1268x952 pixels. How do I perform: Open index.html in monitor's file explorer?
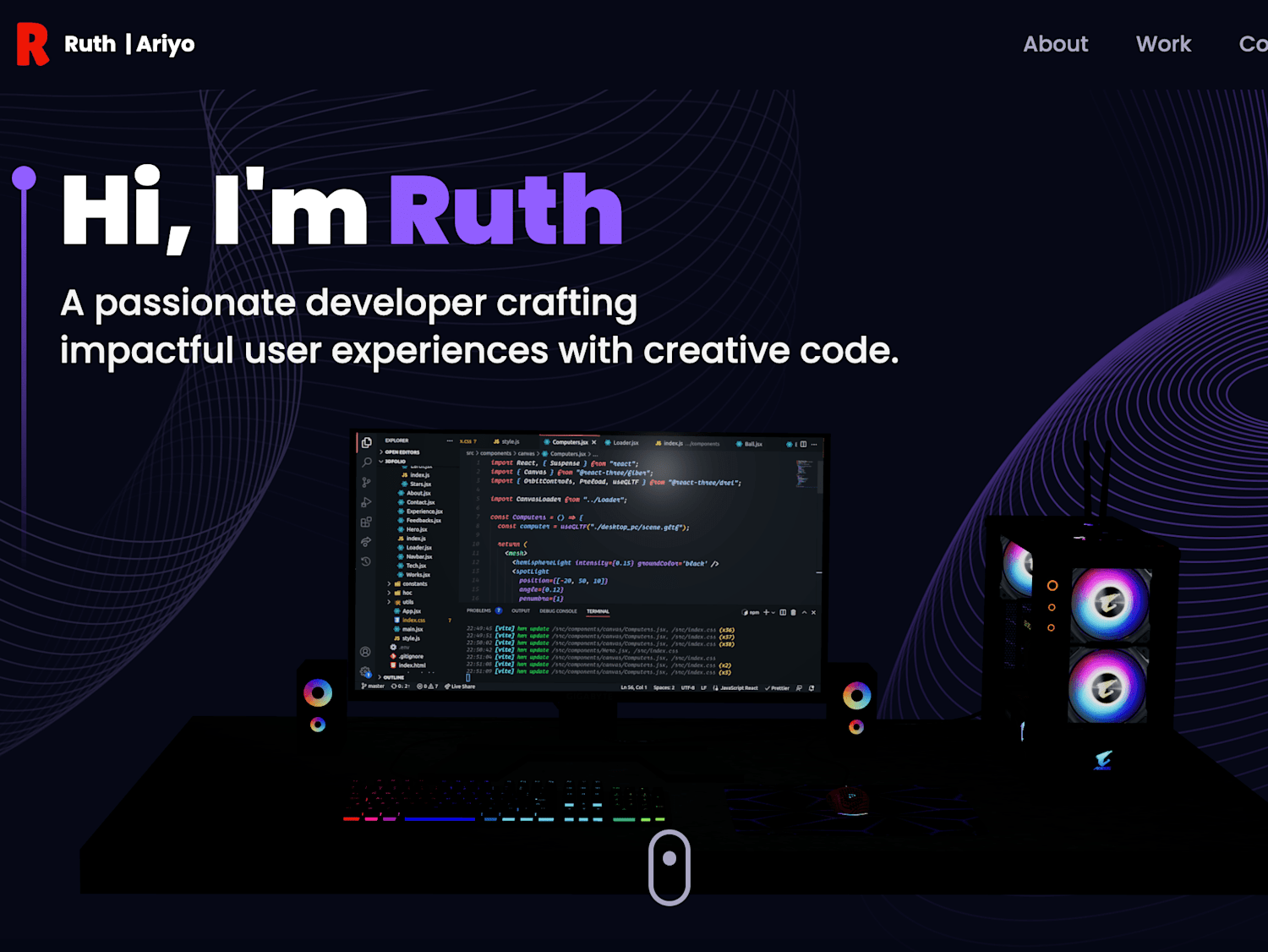coord(408,665)
